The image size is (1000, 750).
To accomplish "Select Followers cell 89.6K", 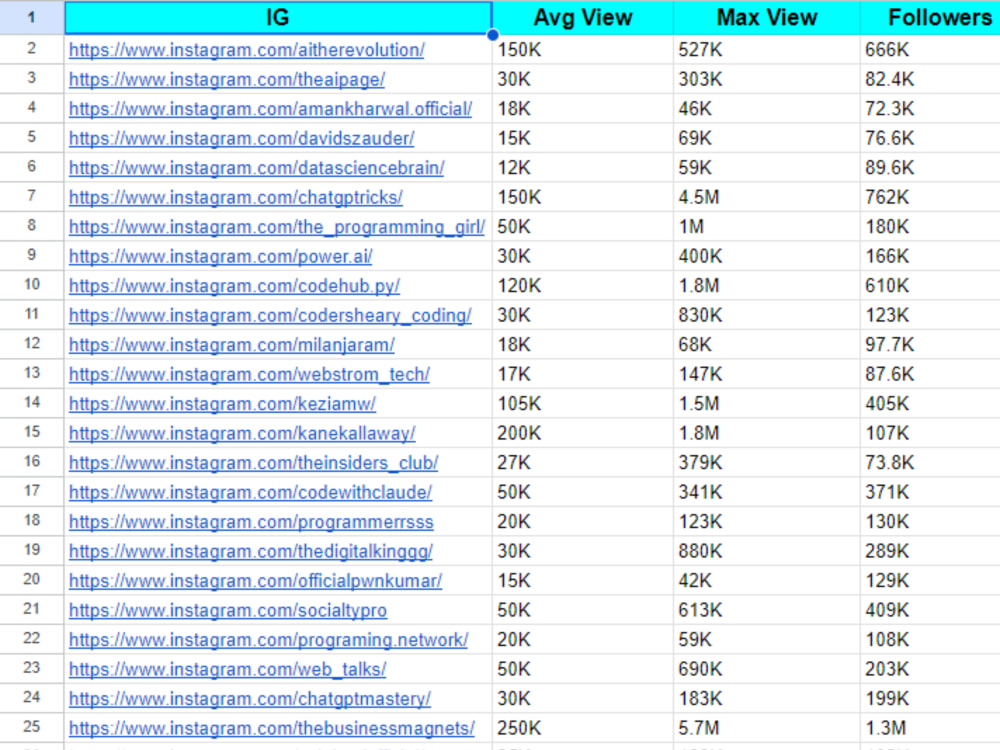I will point(930,168).
